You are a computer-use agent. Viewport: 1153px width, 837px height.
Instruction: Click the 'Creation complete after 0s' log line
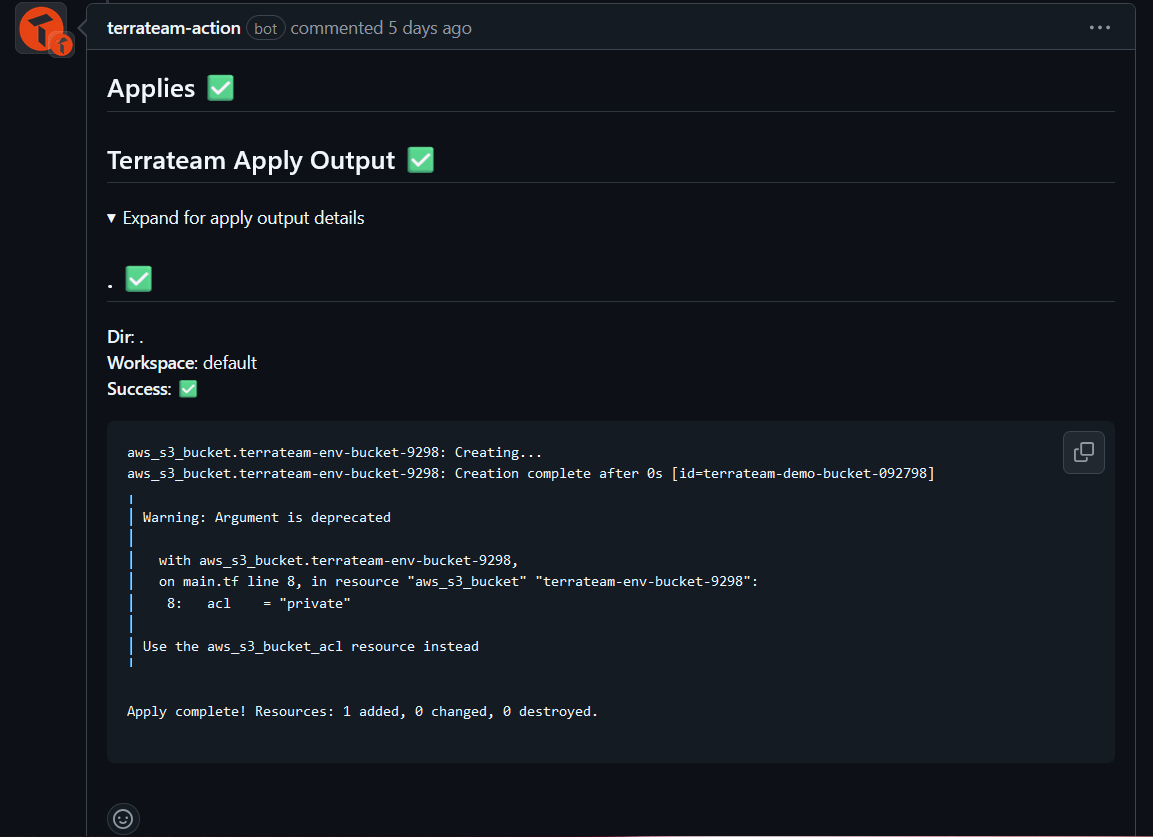pyautogui.click(x=531, y=473)
